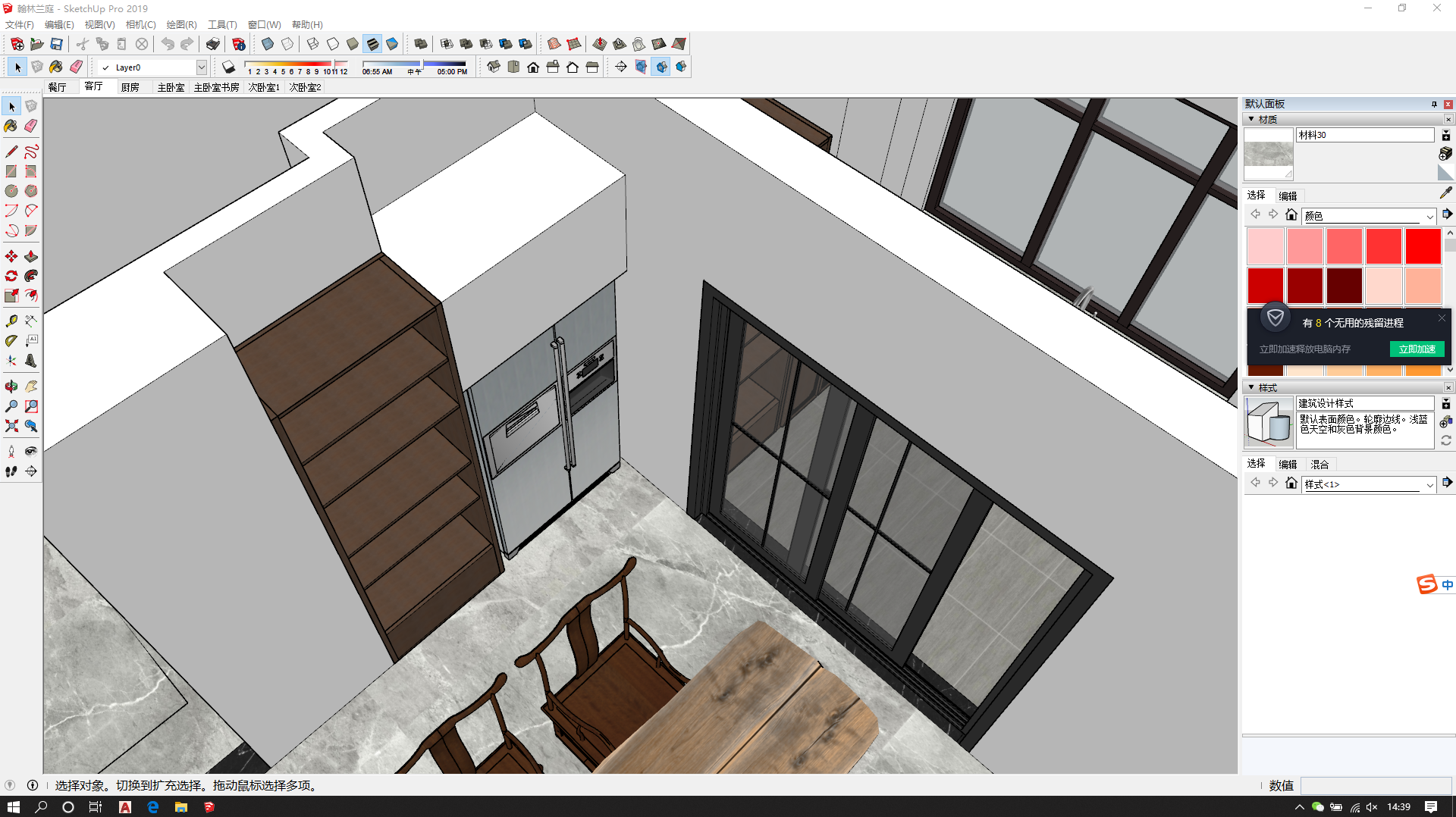Viewport: 1456px width, 817px height.
Task: Select the Move tool
Action: coord(11,256)
